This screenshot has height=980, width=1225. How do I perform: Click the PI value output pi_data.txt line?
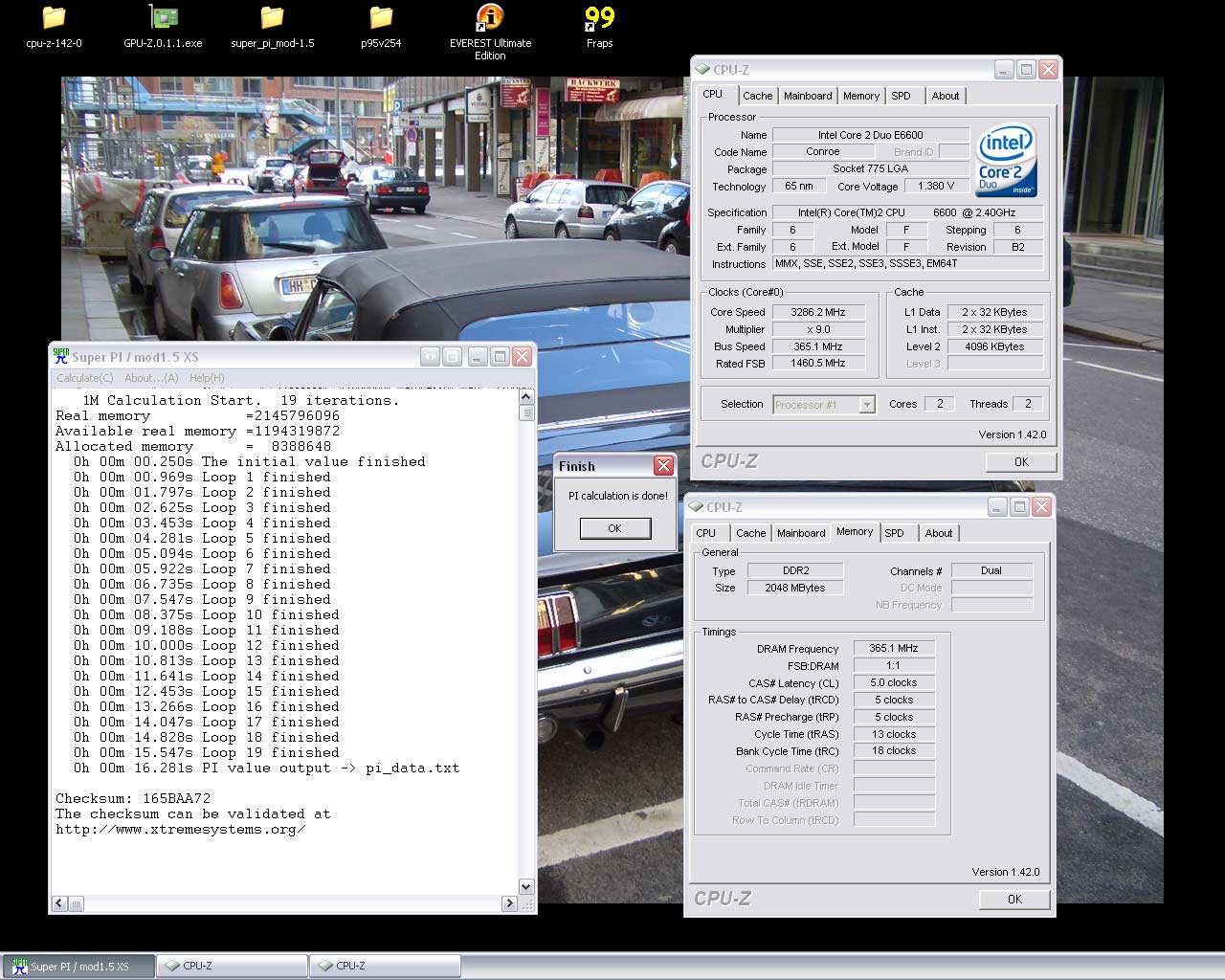pos(267,768)
